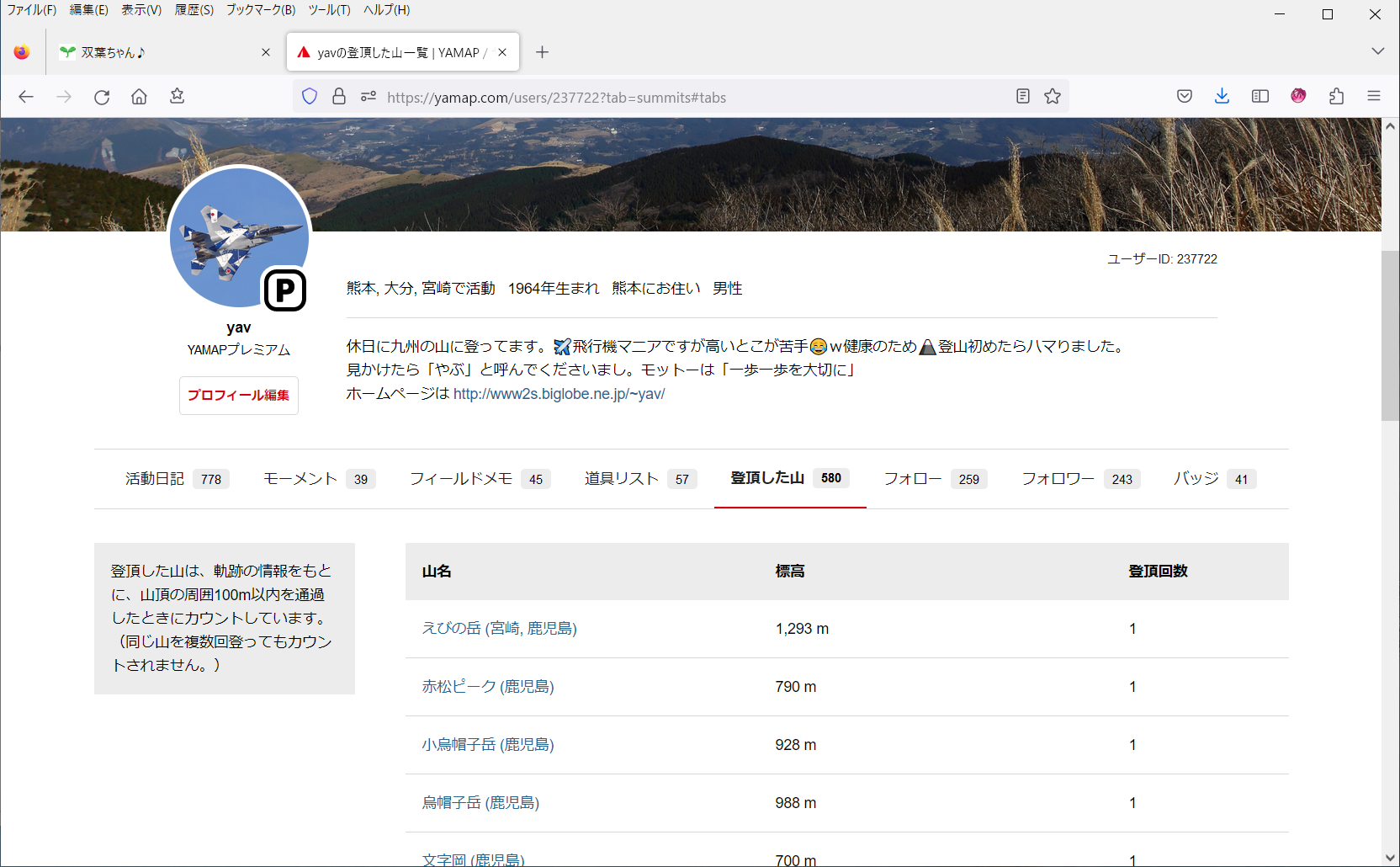Bookmark this page with the star icon
The height and width of the screenshot is (867, 1400).
(x=1053, y=97)
